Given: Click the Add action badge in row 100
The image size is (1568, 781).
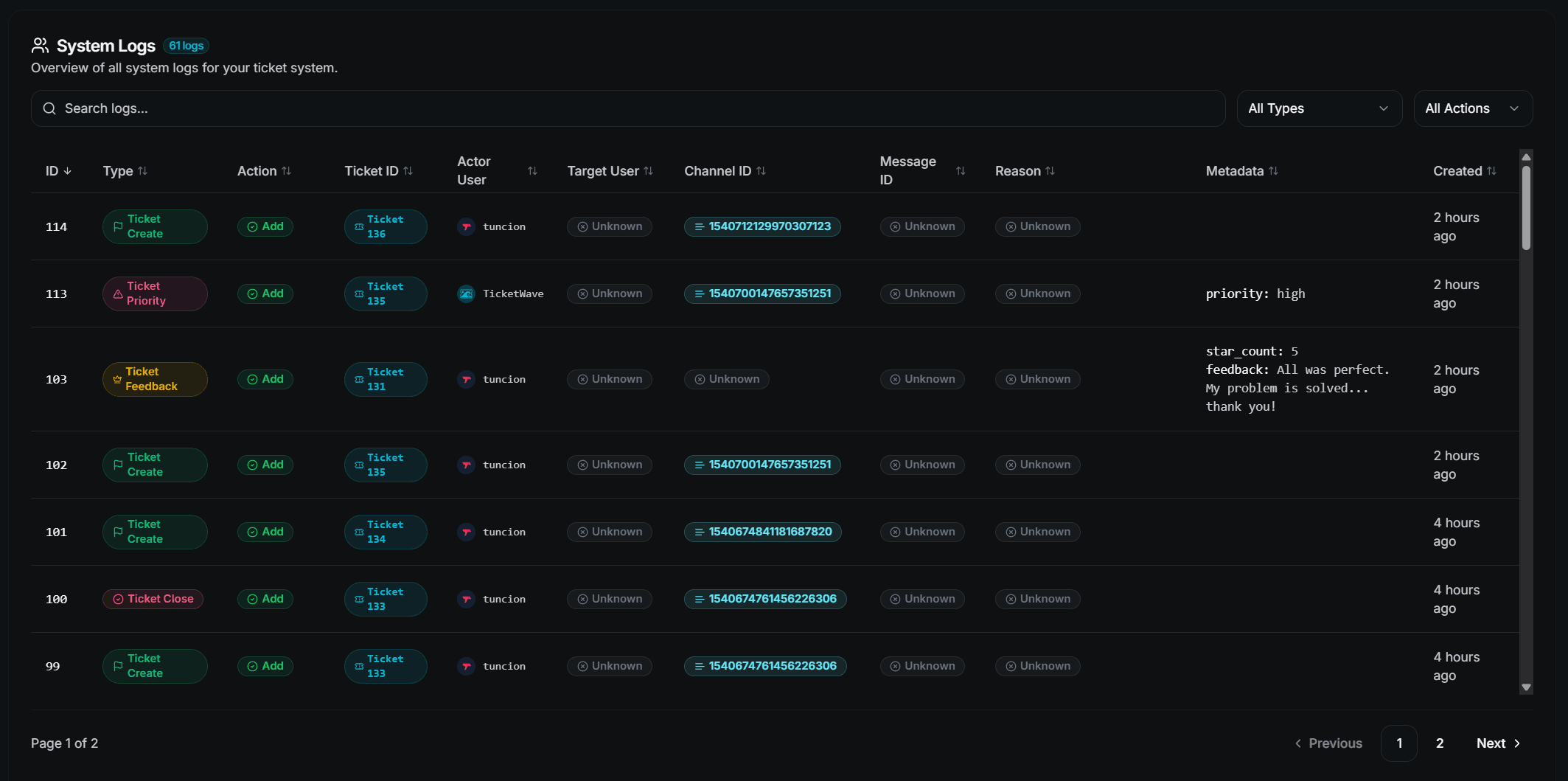Looking at the screenshot, I should pos(265,599).
